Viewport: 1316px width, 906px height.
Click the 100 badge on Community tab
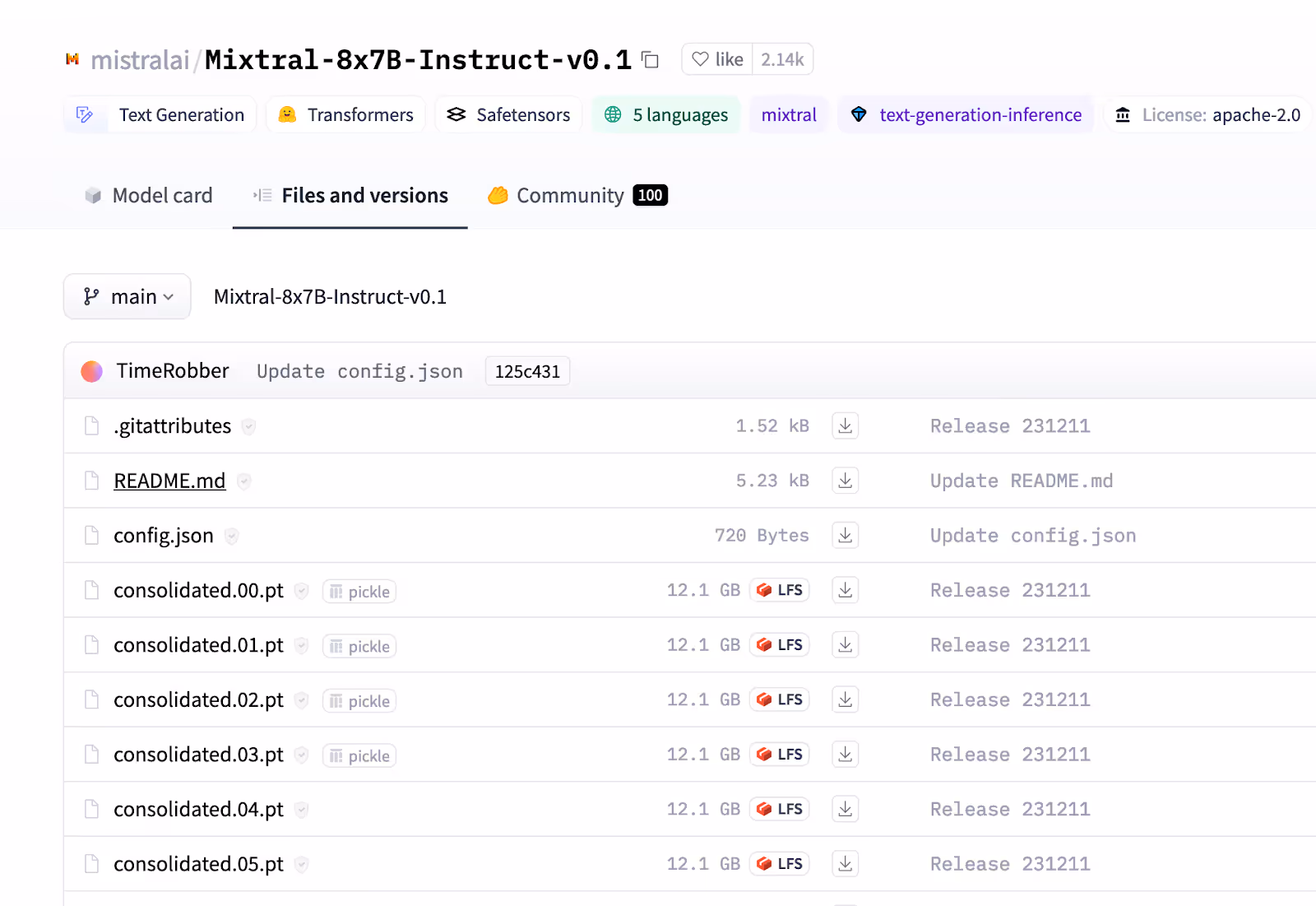(x=650, y=195)
